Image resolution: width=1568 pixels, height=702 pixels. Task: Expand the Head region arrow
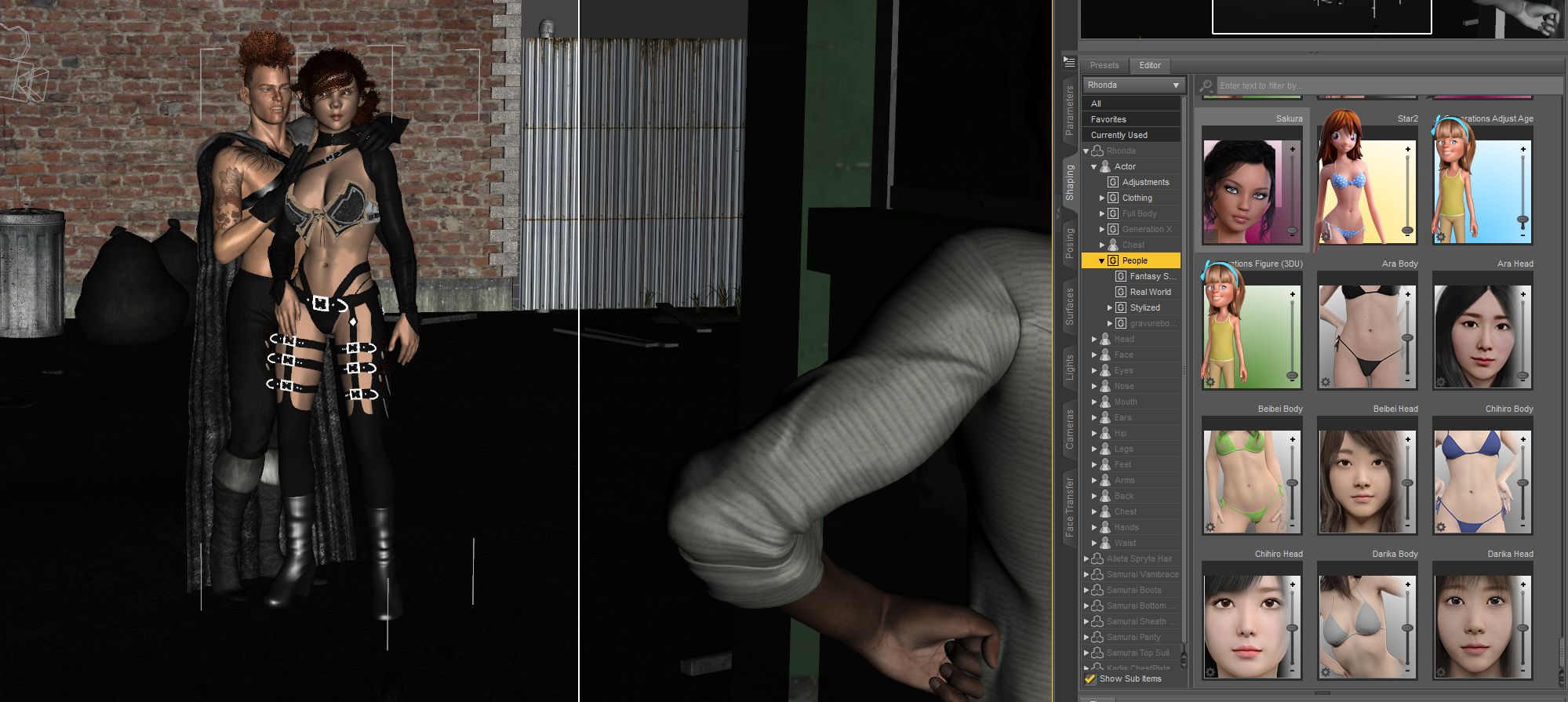tap(1093, 339)
